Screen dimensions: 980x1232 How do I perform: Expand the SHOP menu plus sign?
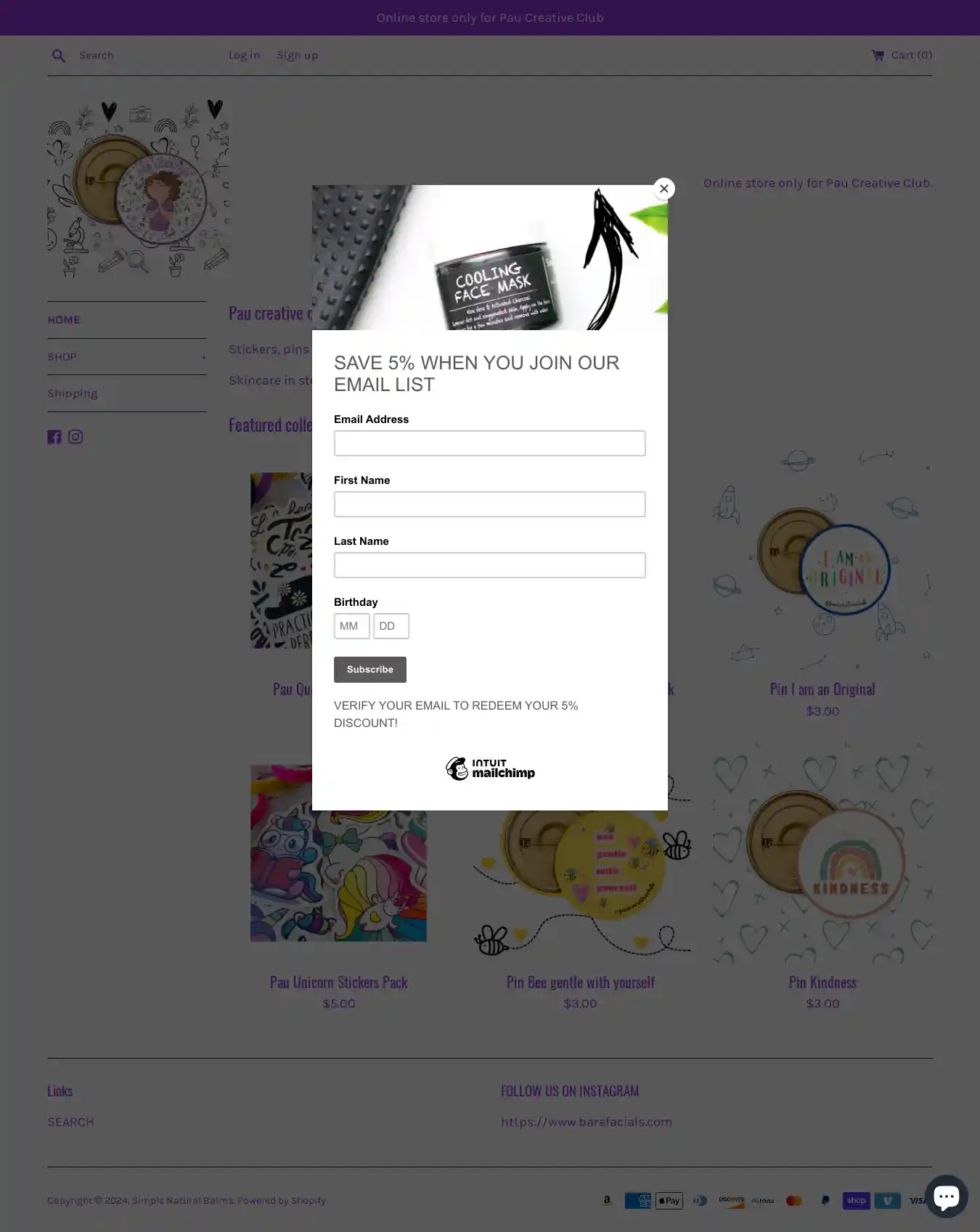203,357
